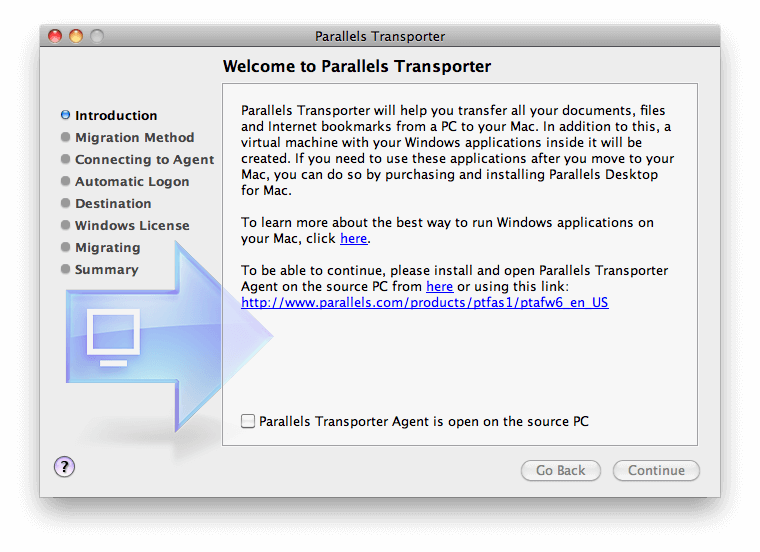
Task: Select the Migrating step
Action: [108, 248]
